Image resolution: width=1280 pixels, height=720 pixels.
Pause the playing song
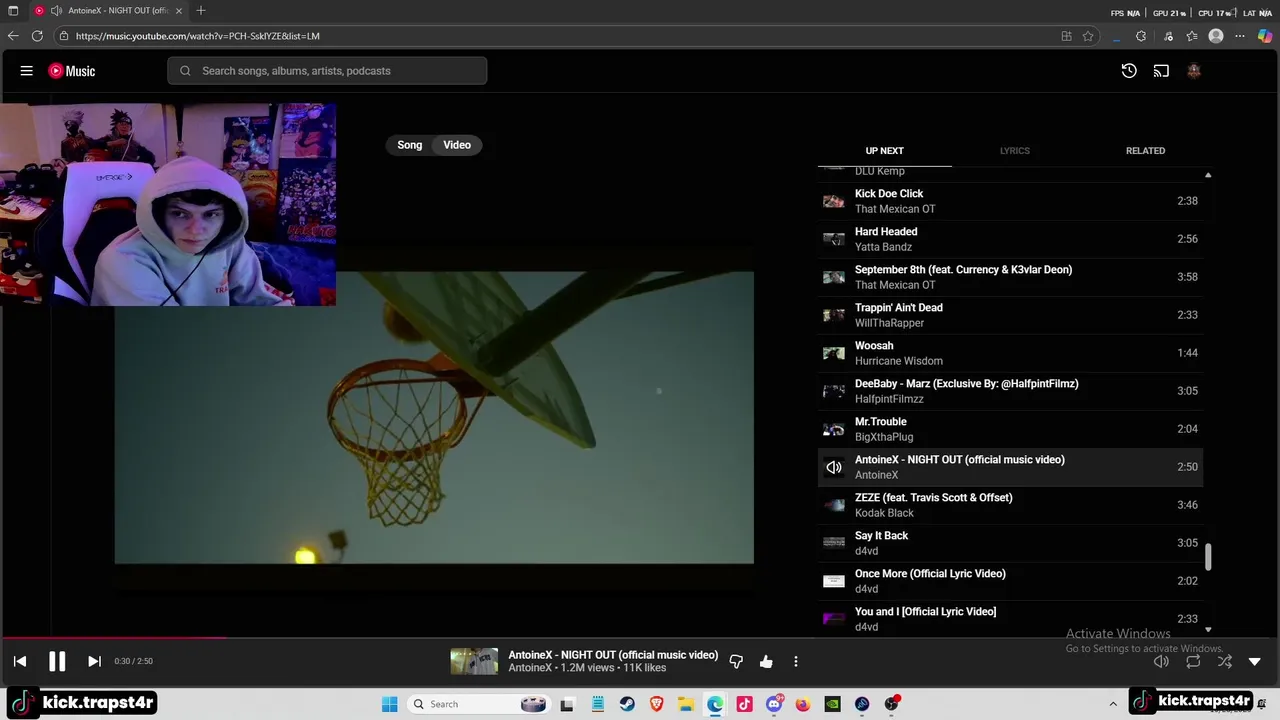pos(57,661)
